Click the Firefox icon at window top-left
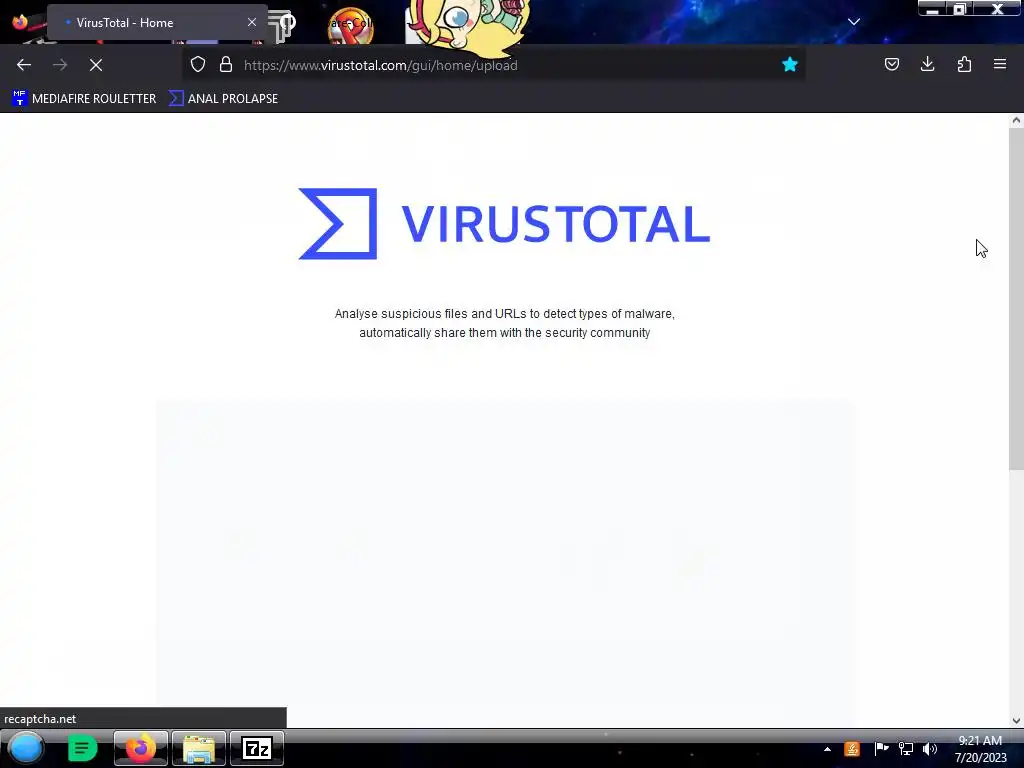 point(20,22)
